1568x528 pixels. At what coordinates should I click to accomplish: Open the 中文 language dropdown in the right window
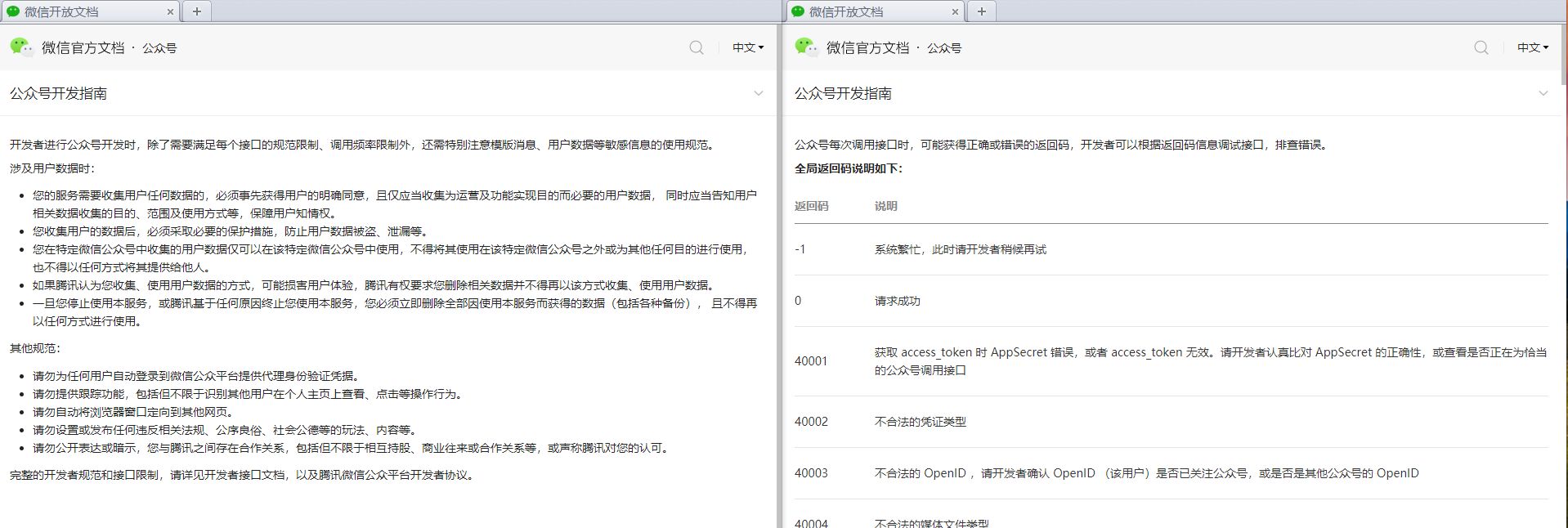pyautogui.click(x=1533, y=47)
